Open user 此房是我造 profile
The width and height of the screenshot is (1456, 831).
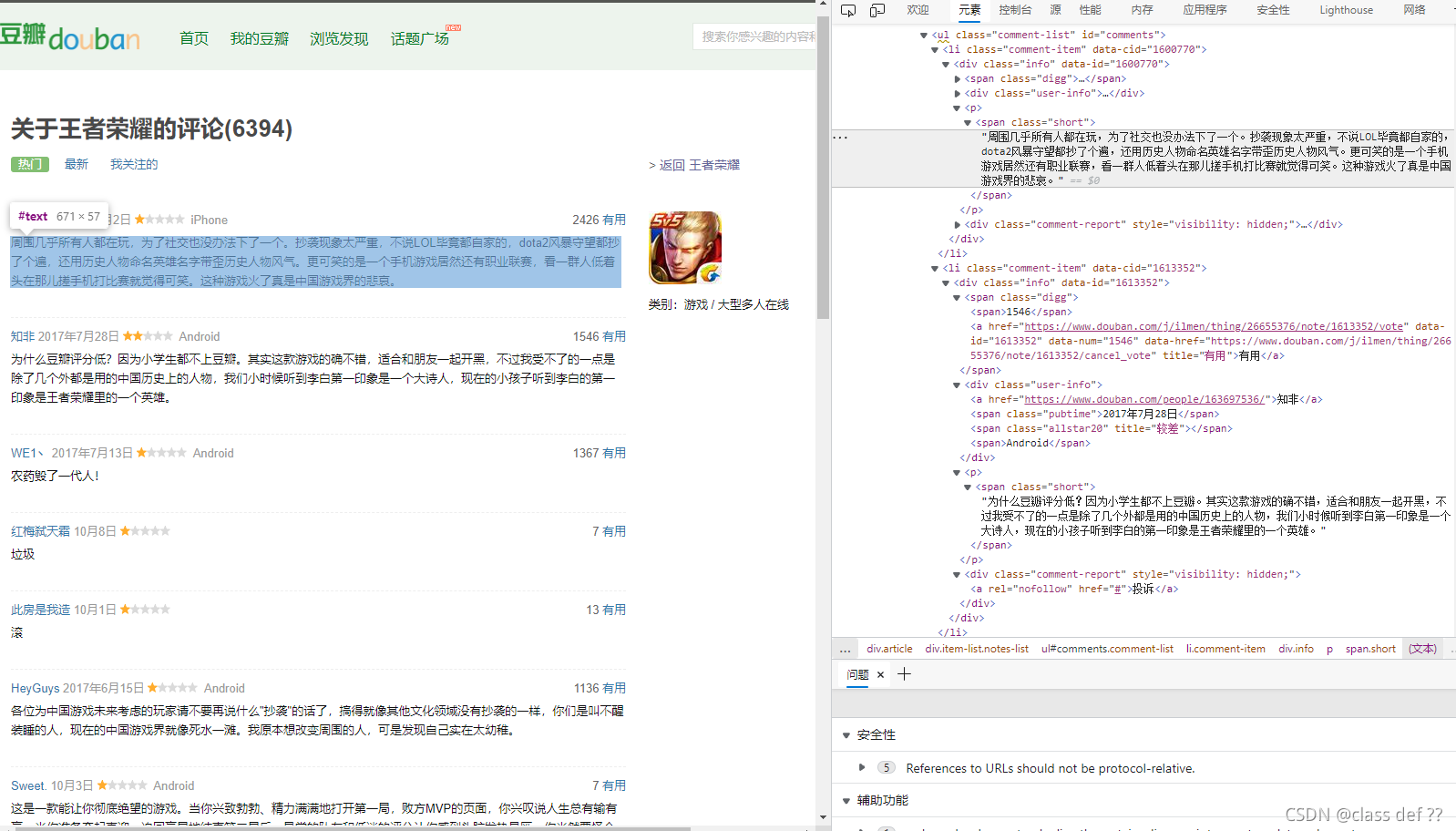point(40,610)
